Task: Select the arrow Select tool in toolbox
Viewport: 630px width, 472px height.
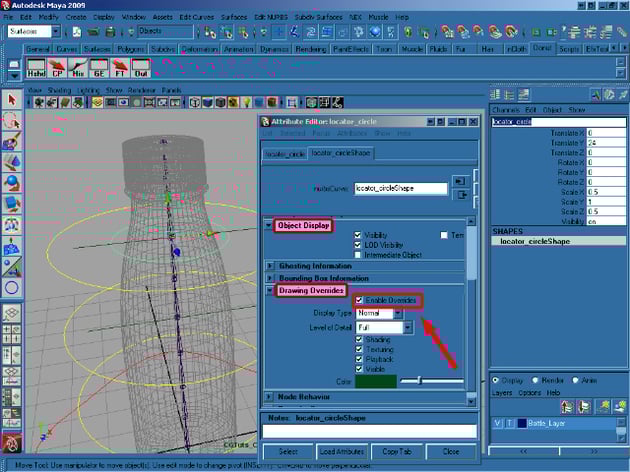Action: coord(12,100)
